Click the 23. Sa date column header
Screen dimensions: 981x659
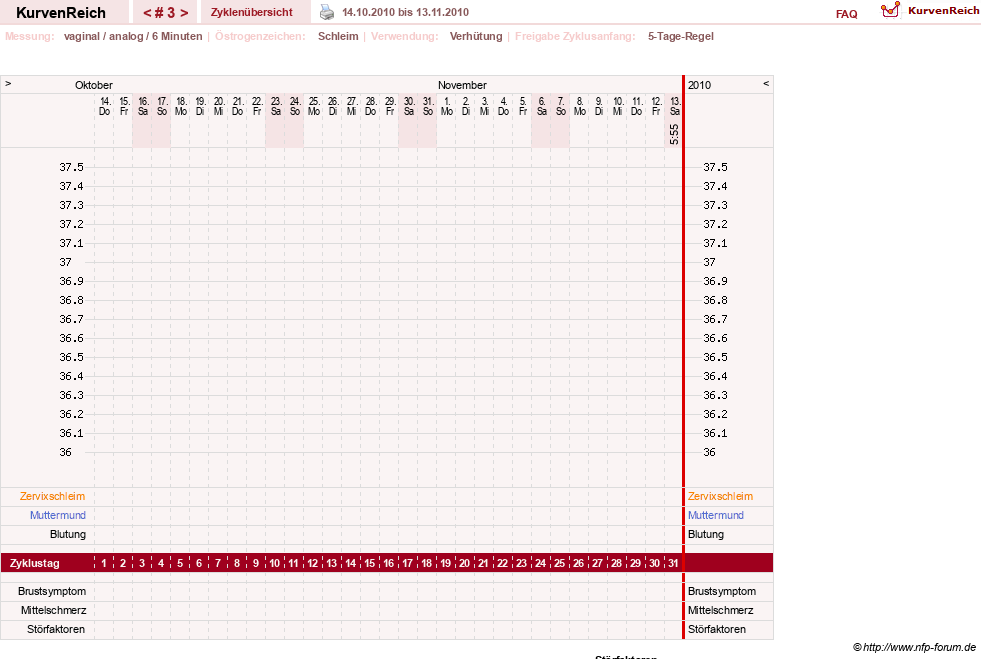point(275,106)
